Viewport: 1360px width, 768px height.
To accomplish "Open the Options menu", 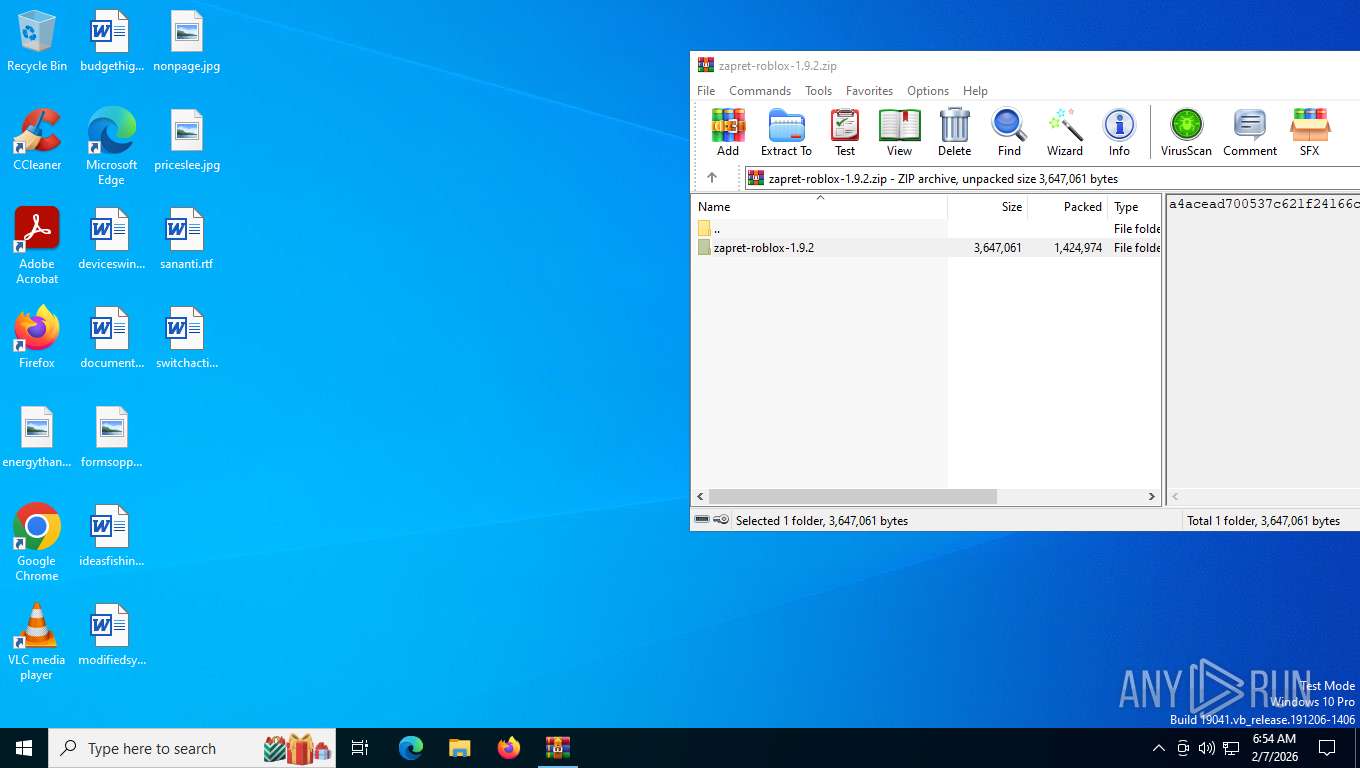I will [928, 90].
